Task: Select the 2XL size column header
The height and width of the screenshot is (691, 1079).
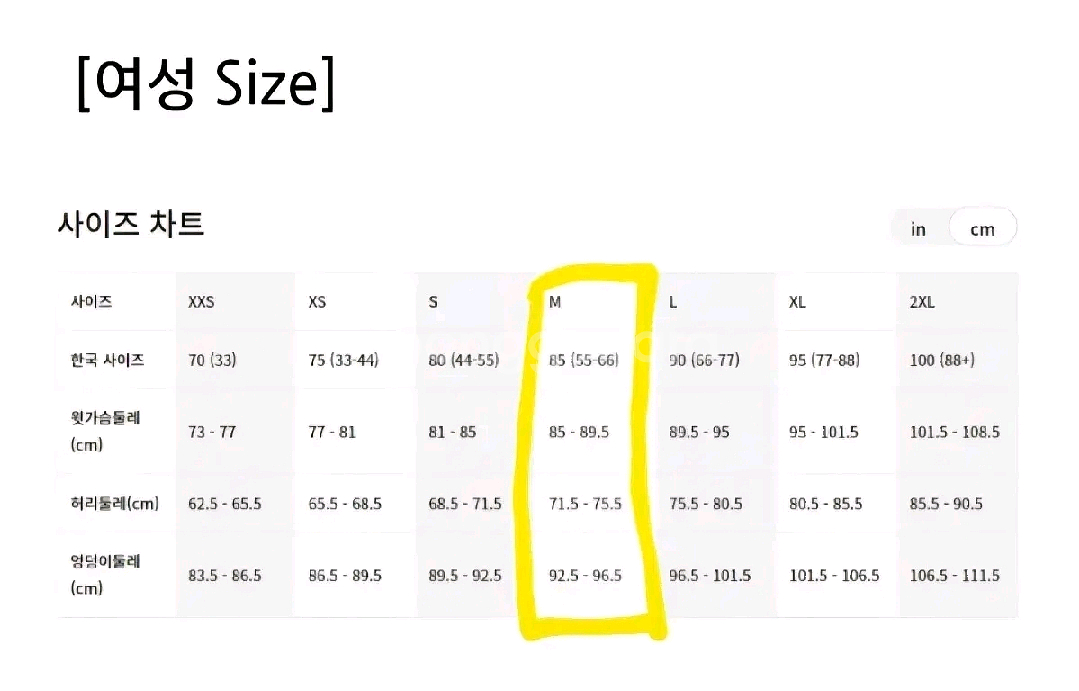Action: (922, 302)
